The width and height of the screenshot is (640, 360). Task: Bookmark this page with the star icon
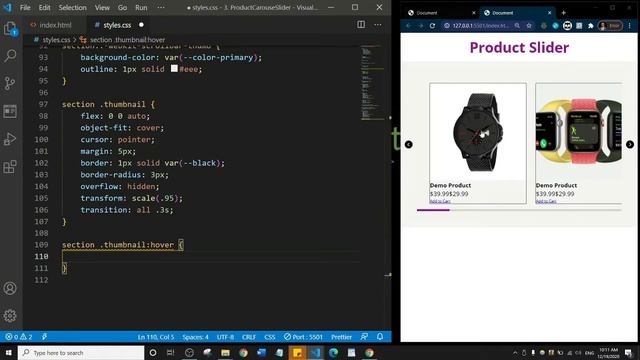[529, 26]
